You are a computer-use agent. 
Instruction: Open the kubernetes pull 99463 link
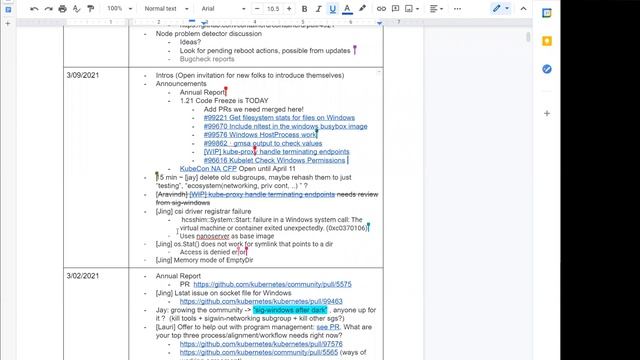coord(261,301)
